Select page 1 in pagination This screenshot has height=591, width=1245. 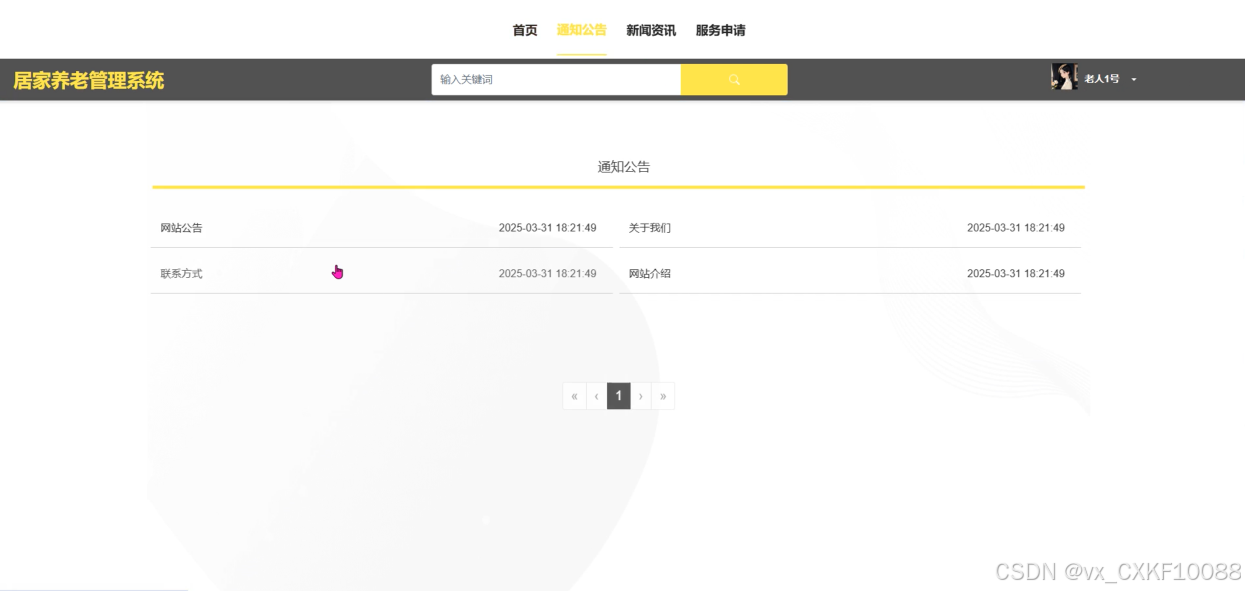tap(619, 396)
